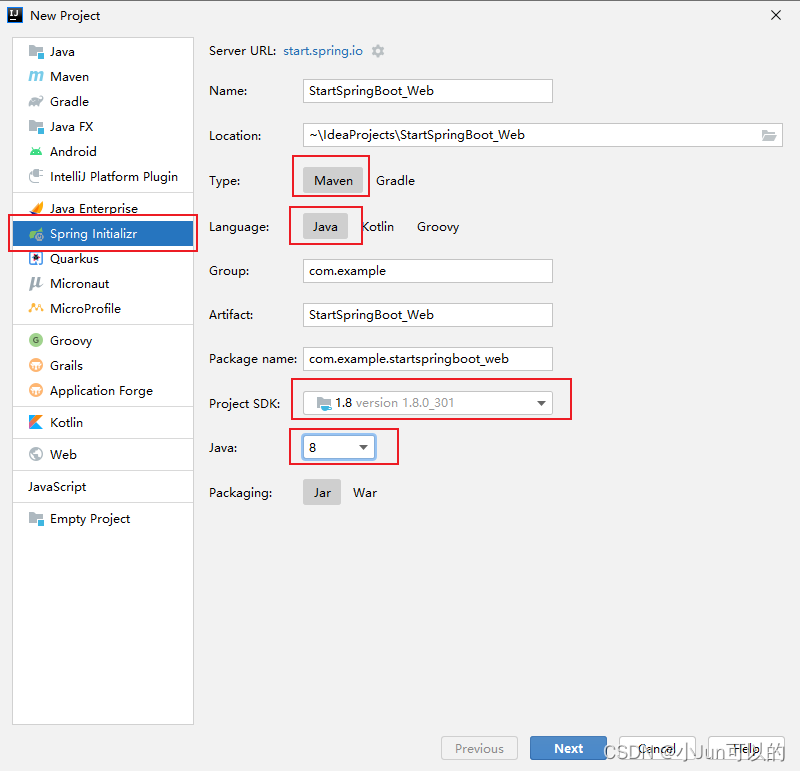800x771 pixels.
Task: Click the Quarkus icon in sidebar
Action: coord(36,259)
